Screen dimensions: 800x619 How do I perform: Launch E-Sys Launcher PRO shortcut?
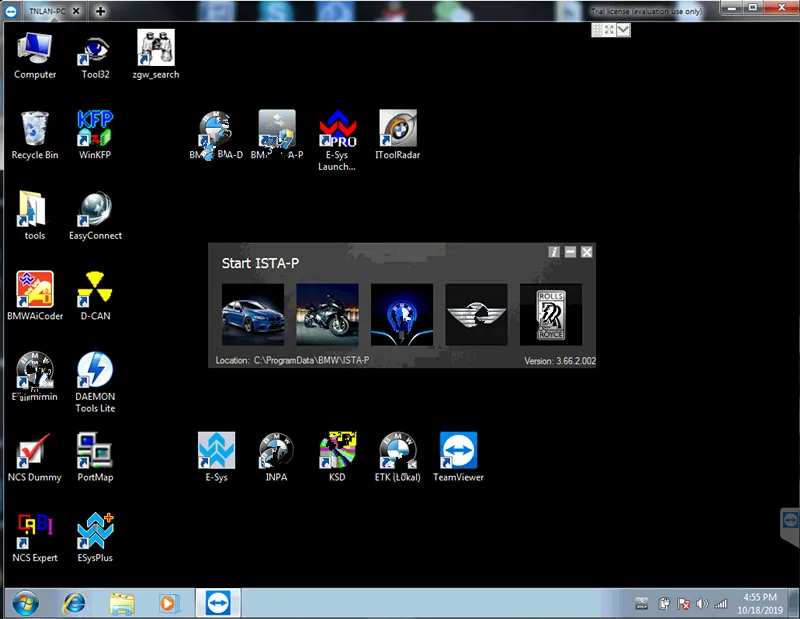coord(337,141)
